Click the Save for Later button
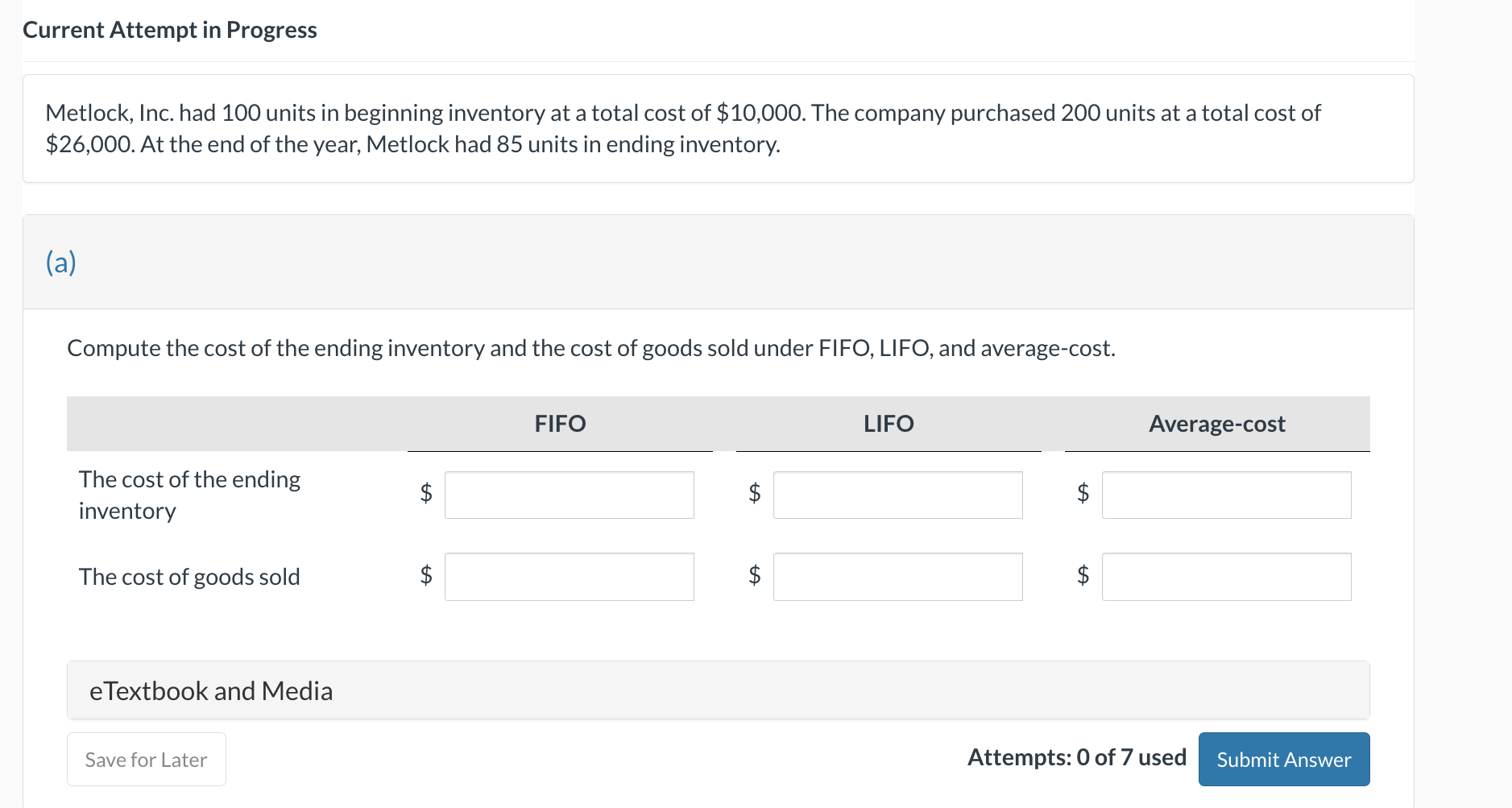 coord(146,759)
